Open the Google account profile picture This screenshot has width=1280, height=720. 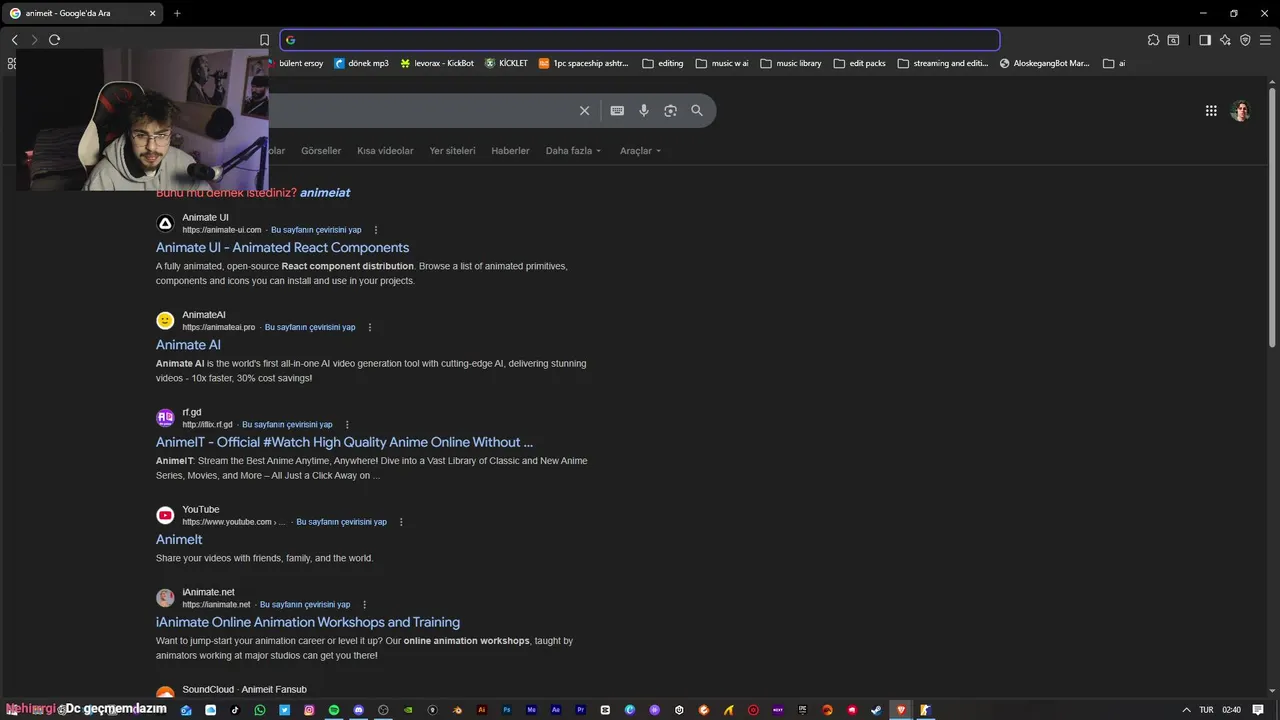[x=1241, y=111]
